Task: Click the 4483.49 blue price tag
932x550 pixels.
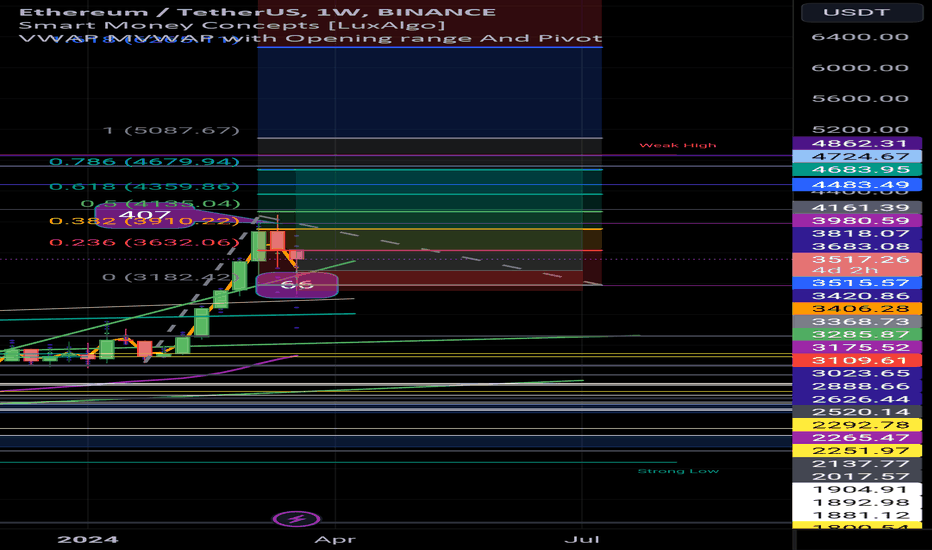Action: coord(858,185)
